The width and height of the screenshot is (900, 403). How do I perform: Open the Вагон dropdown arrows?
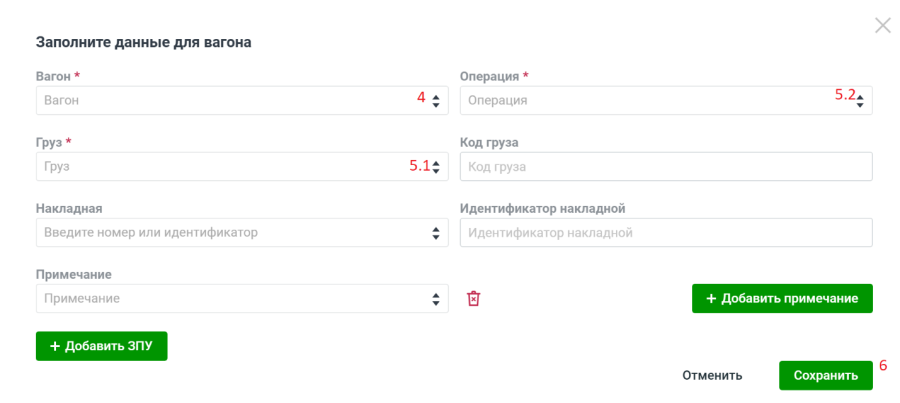(435, 100)
